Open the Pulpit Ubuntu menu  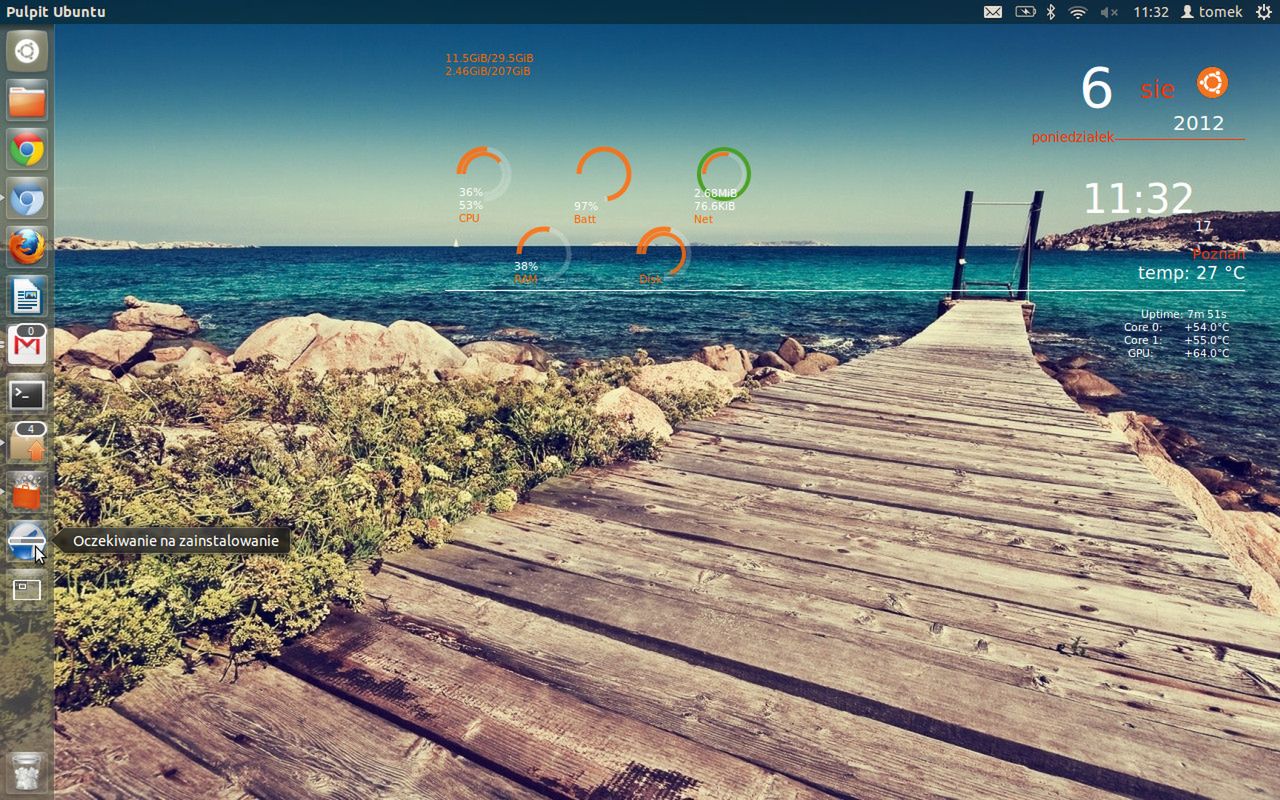[x=55, y=12]
